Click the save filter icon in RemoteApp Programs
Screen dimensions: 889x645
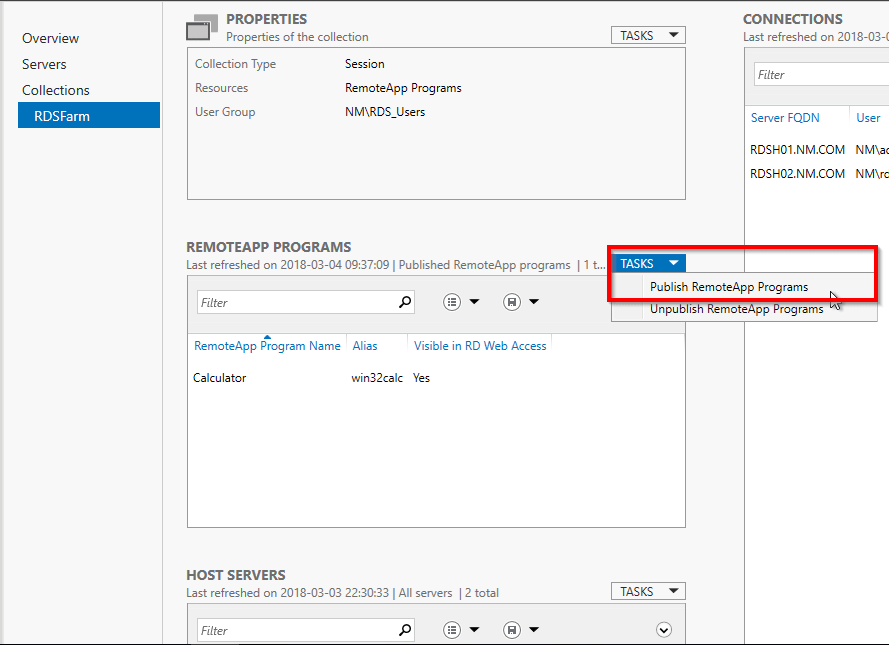pyautogui.click(x=510, y=301)
